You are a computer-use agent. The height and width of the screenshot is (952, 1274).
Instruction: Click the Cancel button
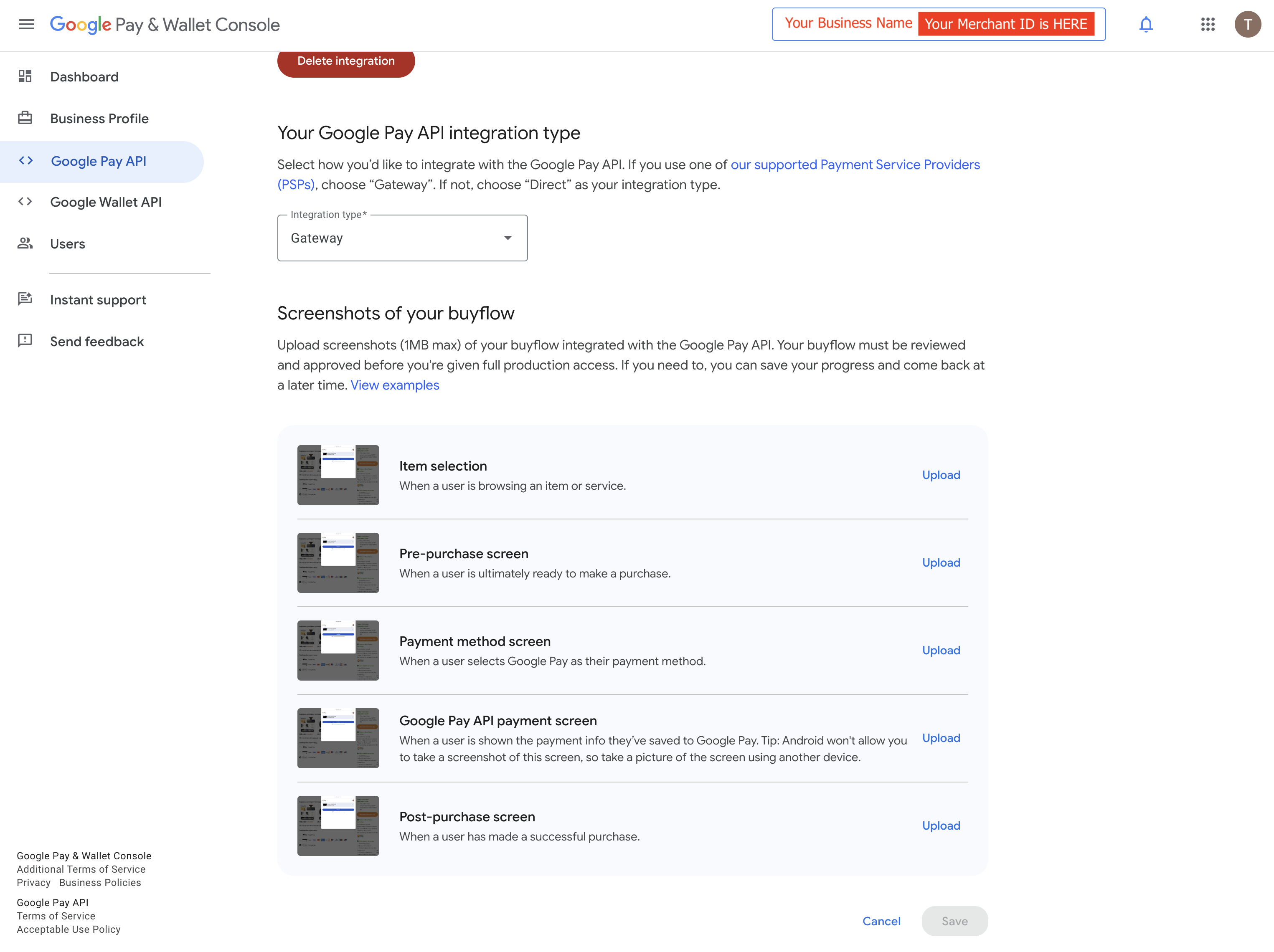point(881,921)
